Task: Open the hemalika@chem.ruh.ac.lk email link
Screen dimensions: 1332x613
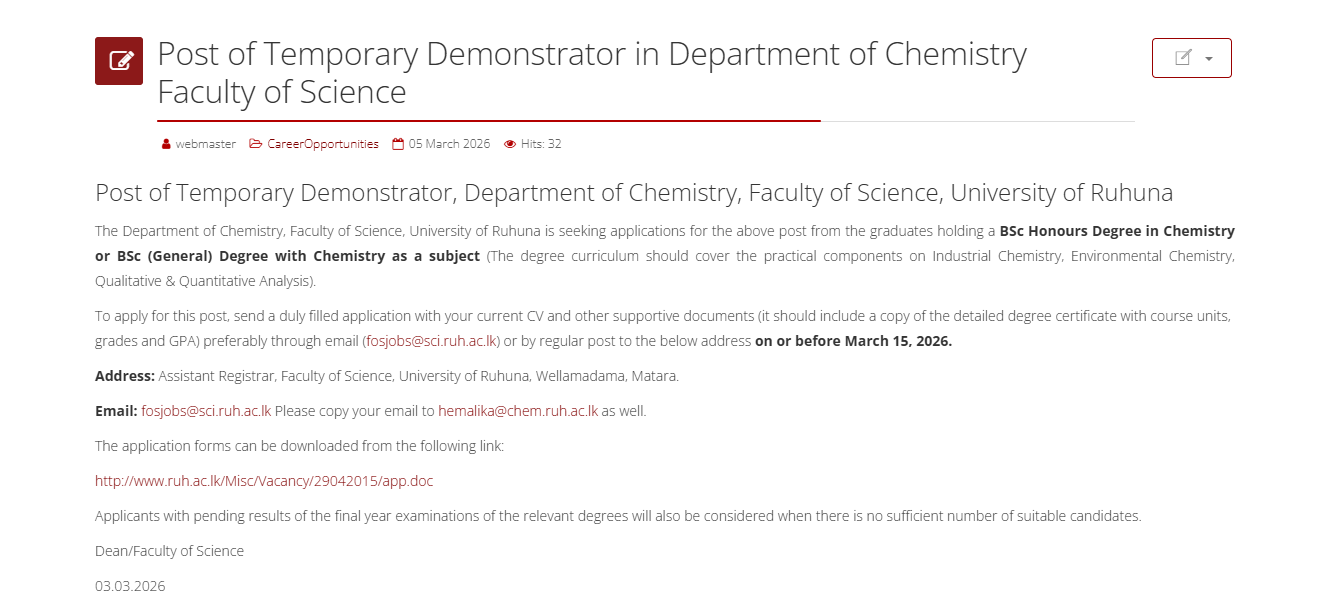Action: tap(518, 411)
